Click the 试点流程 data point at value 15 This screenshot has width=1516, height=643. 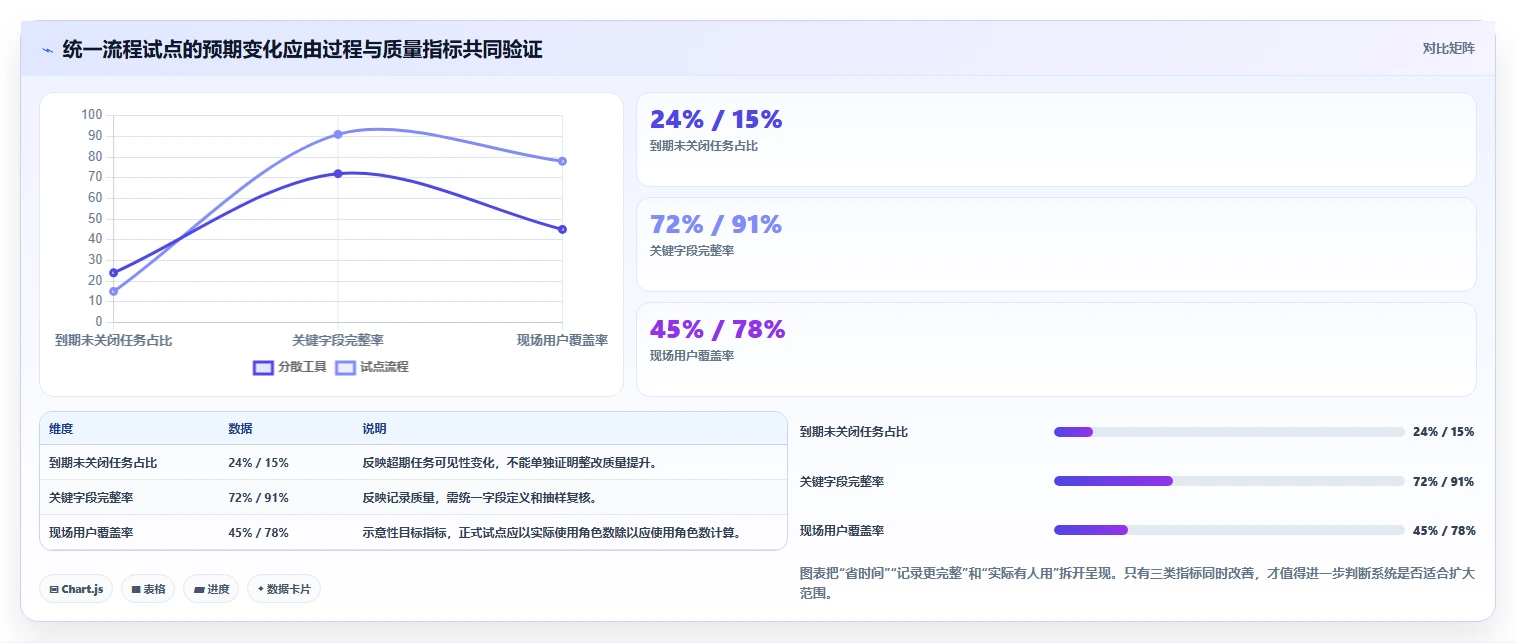113,291
